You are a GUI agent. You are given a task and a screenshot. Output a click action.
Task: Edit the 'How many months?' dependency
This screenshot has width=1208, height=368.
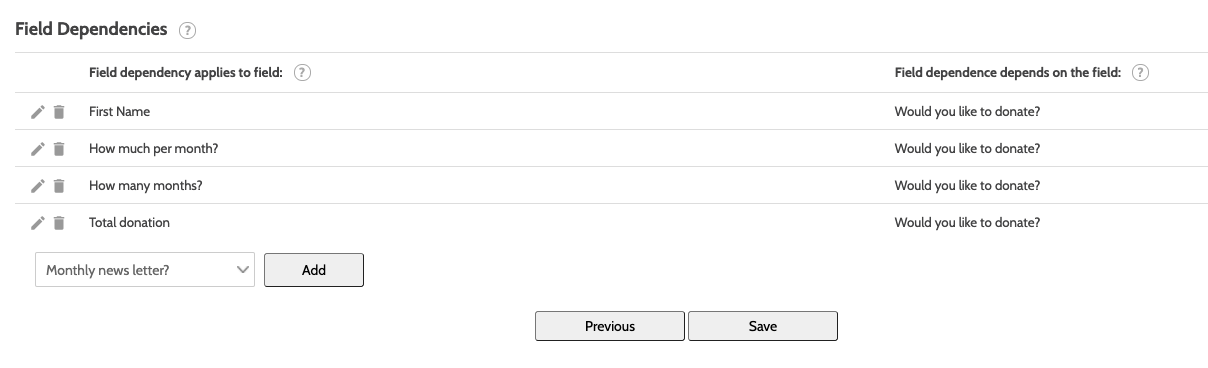(38, 186)
